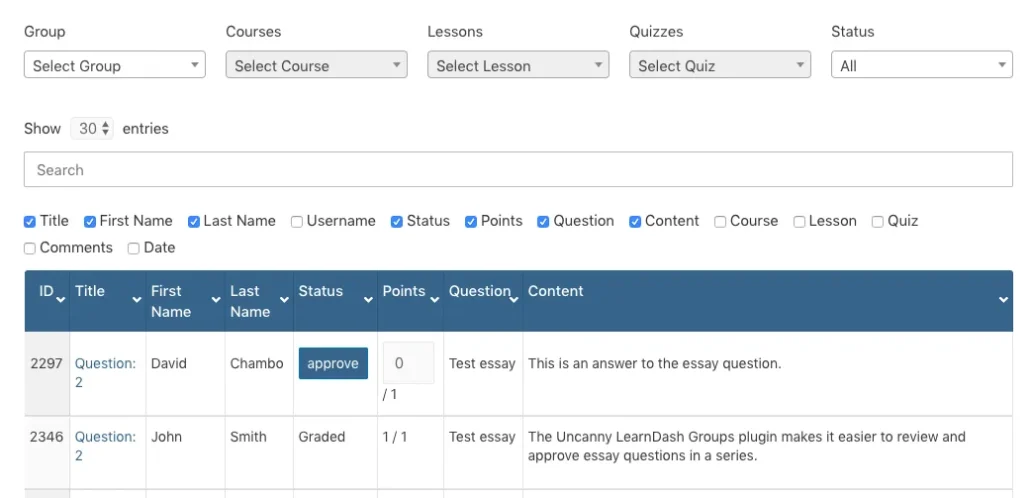Click the sort arrow in Title column header
The image size is (1030, 498).
(x=137, y=299)
